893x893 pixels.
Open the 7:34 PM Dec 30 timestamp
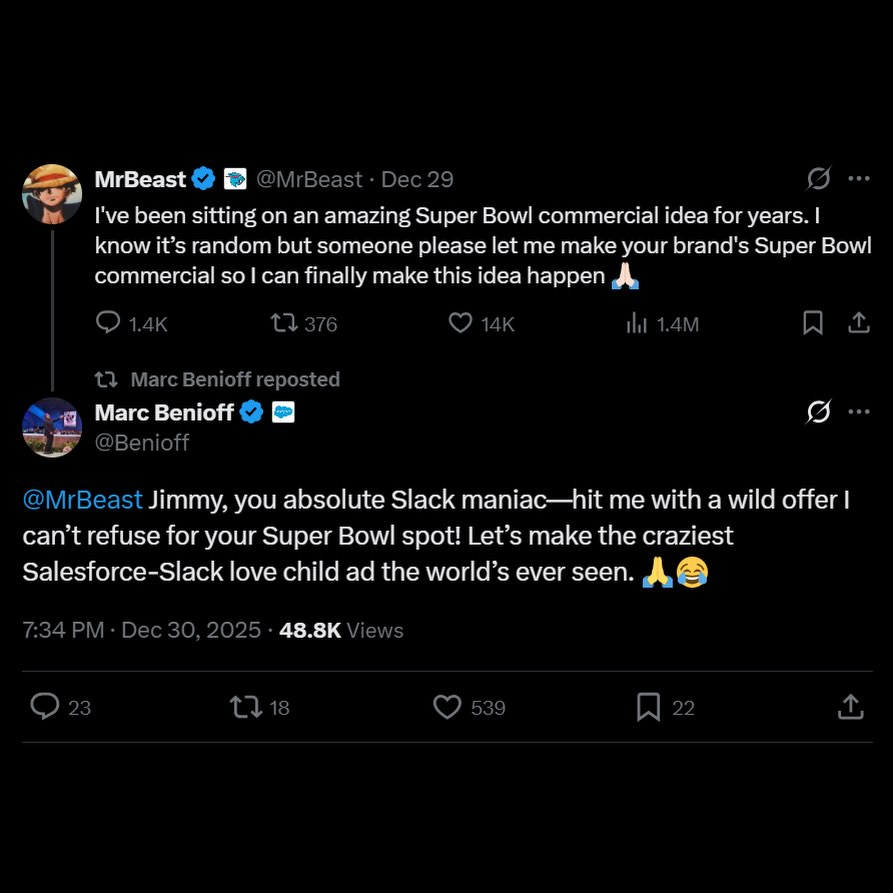tap(142, 630)
